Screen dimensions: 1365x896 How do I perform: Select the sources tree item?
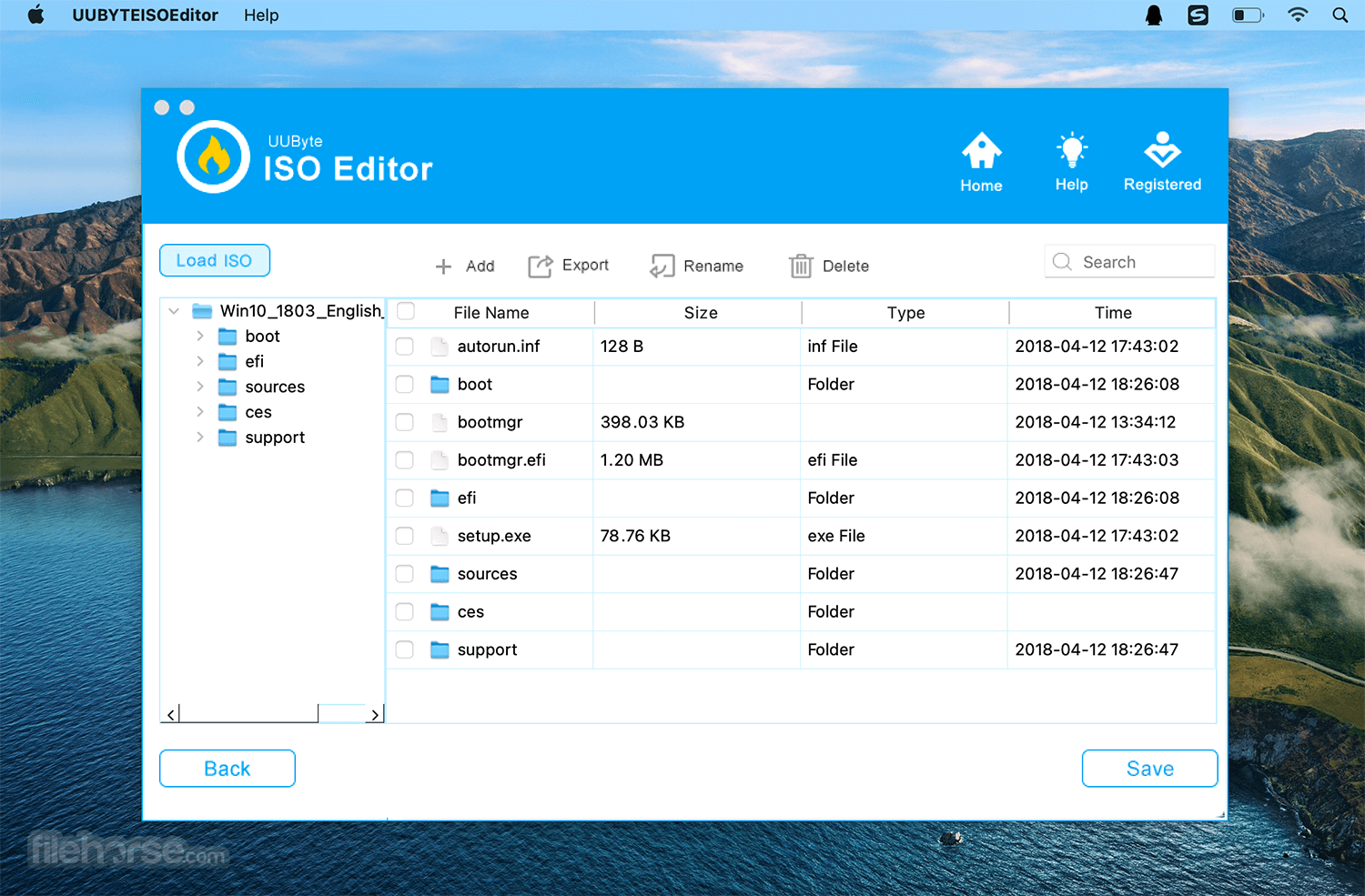click(275, 387)
